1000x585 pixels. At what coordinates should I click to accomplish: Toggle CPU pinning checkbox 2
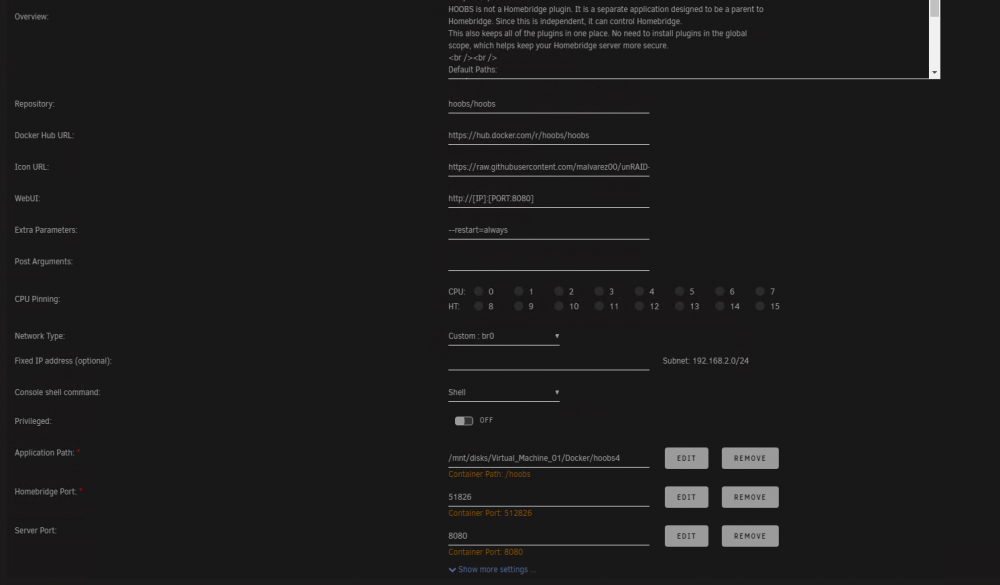click(559, 292)
